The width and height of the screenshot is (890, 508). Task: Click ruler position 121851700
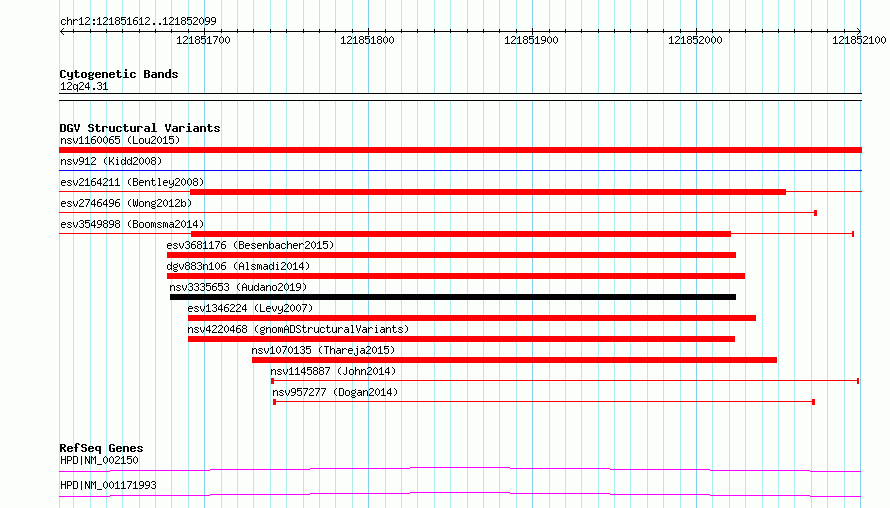click(x=203, y=40)
